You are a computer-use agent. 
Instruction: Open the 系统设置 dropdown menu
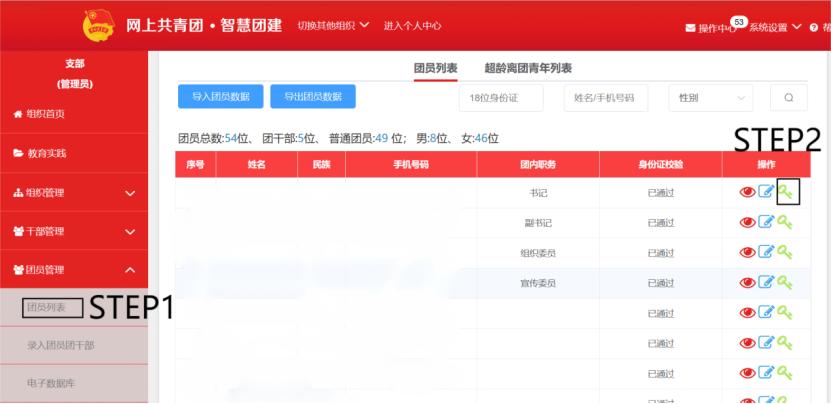775,28
